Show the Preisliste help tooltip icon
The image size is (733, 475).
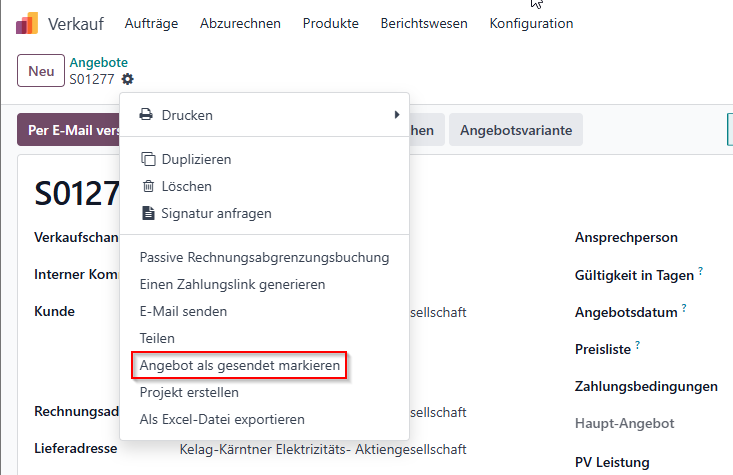[x=637, y=345]
